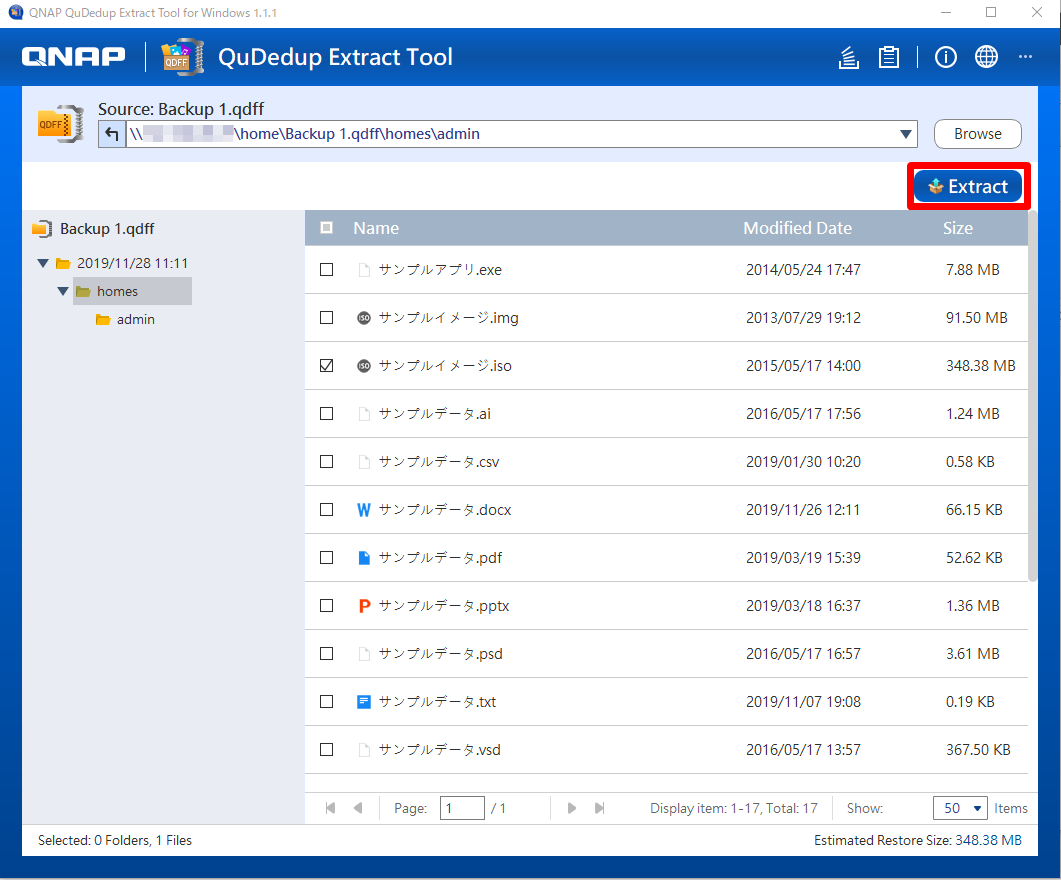This screenshot has width=1061, height=880.
Task: Click the iso disc icon of サンプルイメージ.img
Action: (x=364, y=318)
